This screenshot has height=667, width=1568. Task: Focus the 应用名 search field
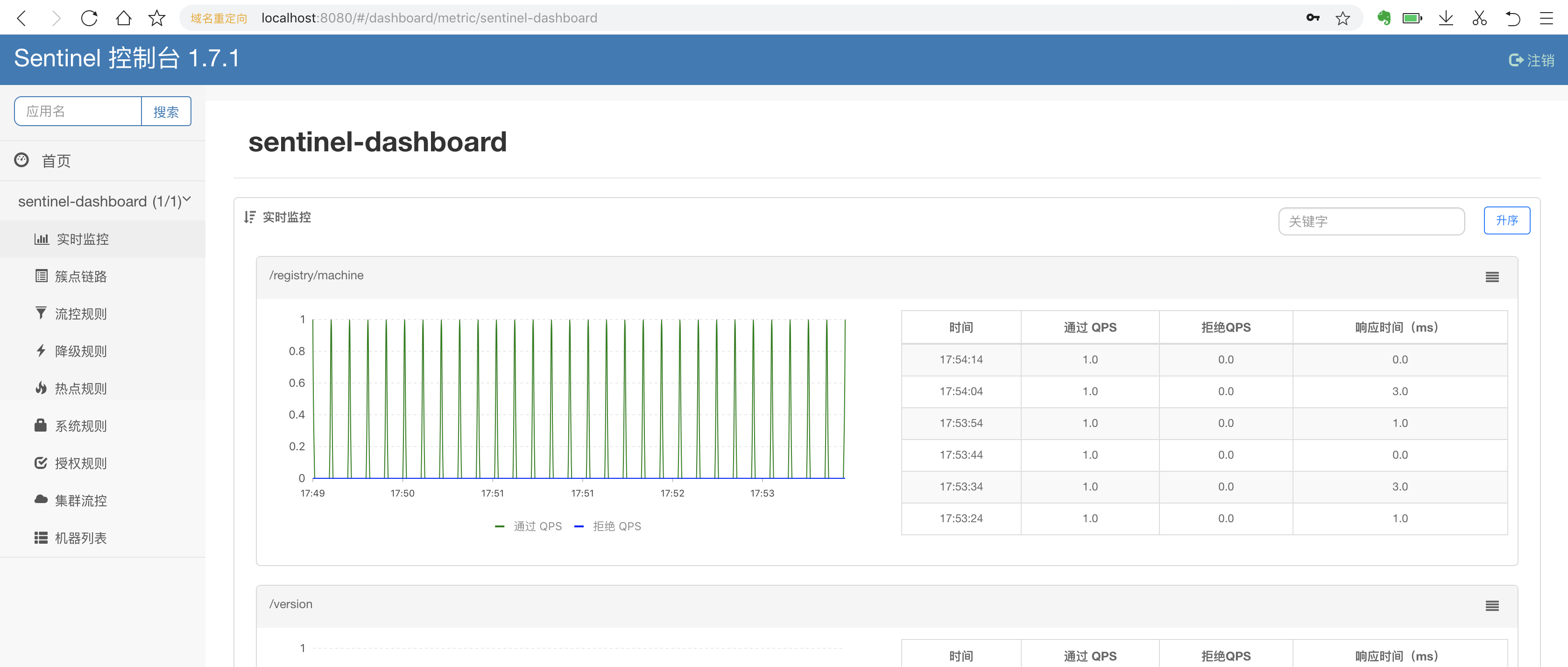tap(78, 112)
